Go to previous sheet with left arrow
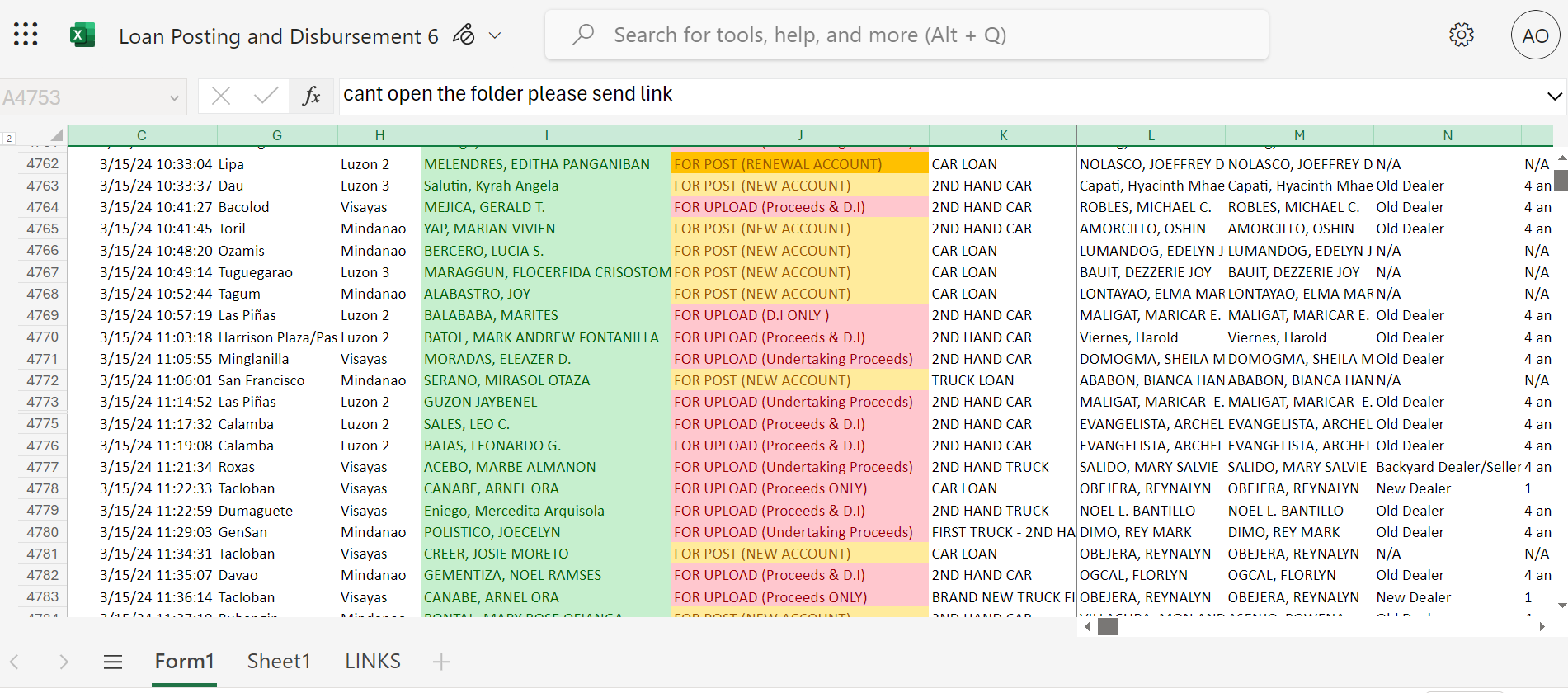The image size is (1568, 693). click(14, 662)
